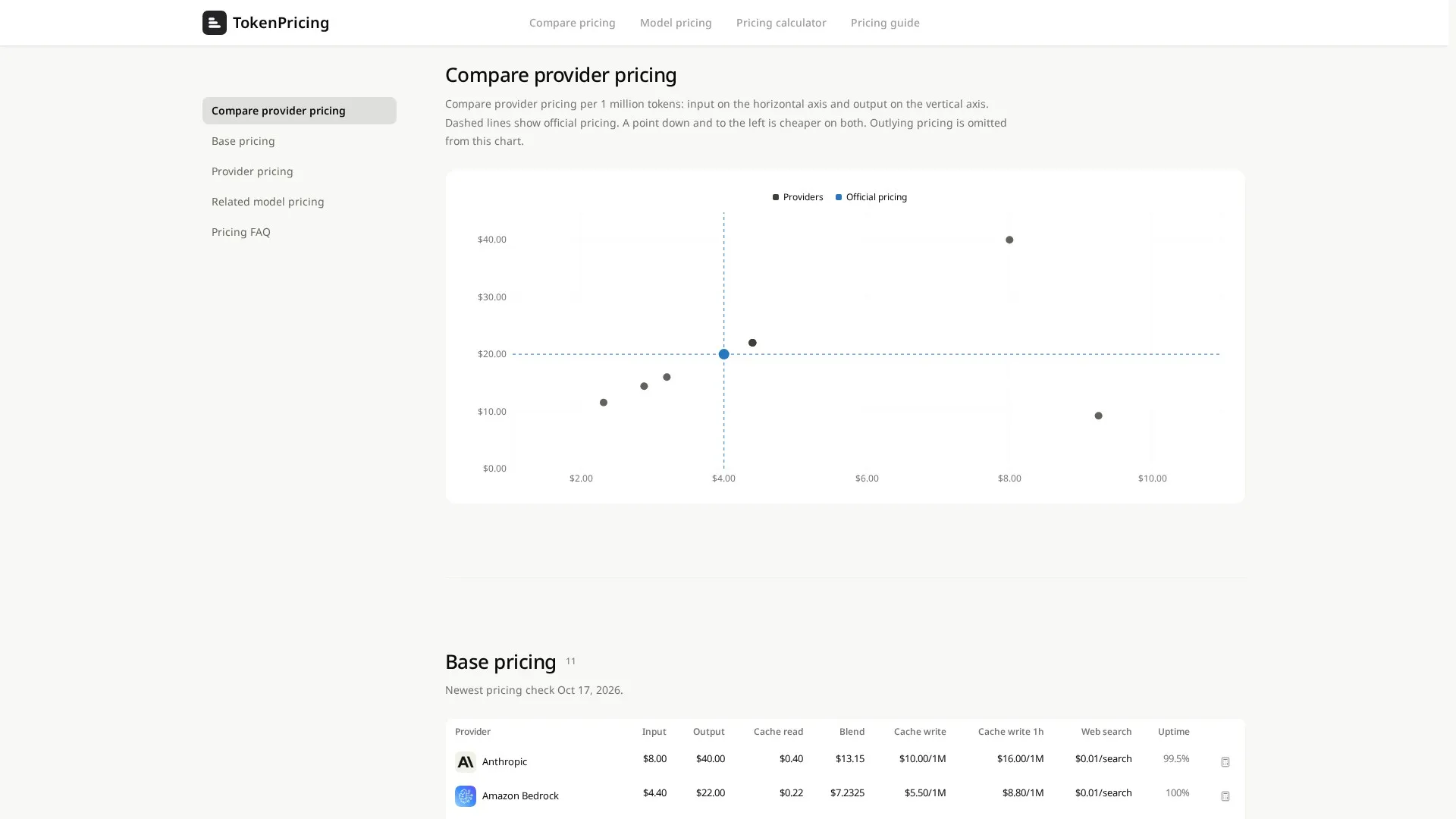Click the Base pricing section heading

coord(500,662)
